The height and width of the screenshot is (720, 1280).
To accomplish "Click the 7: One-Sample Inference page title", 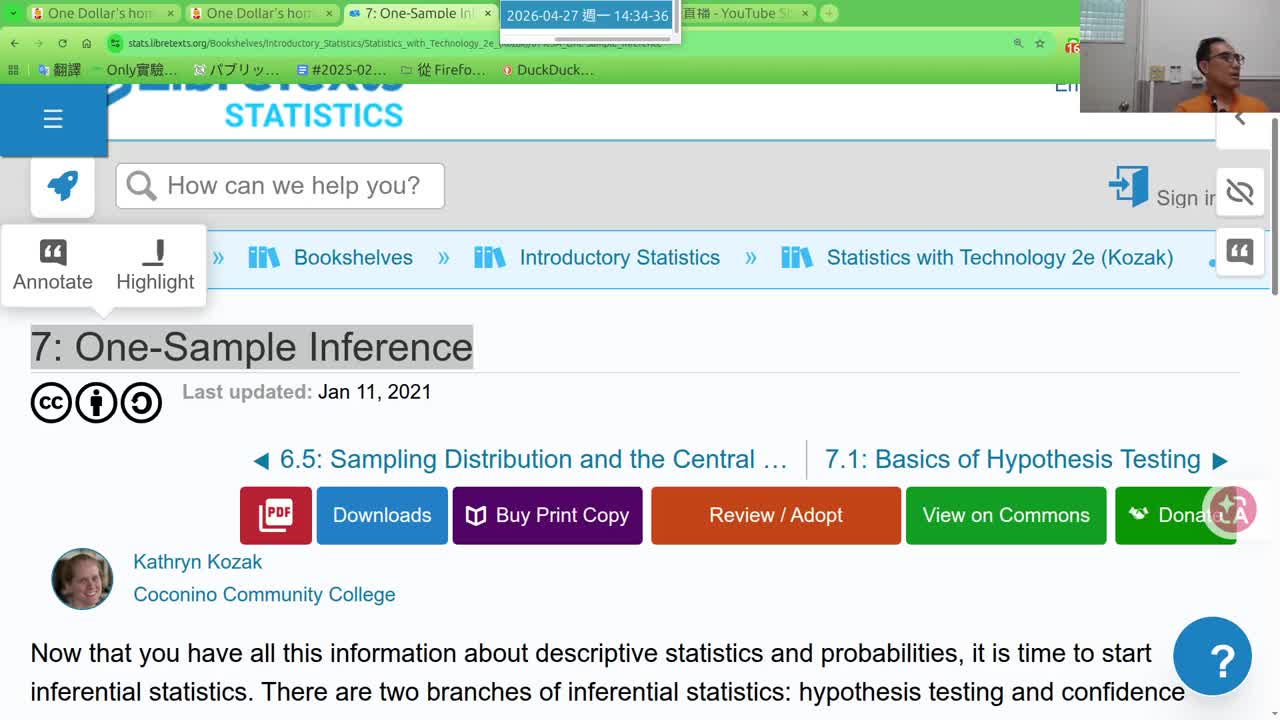I will [x=252, y=347].
